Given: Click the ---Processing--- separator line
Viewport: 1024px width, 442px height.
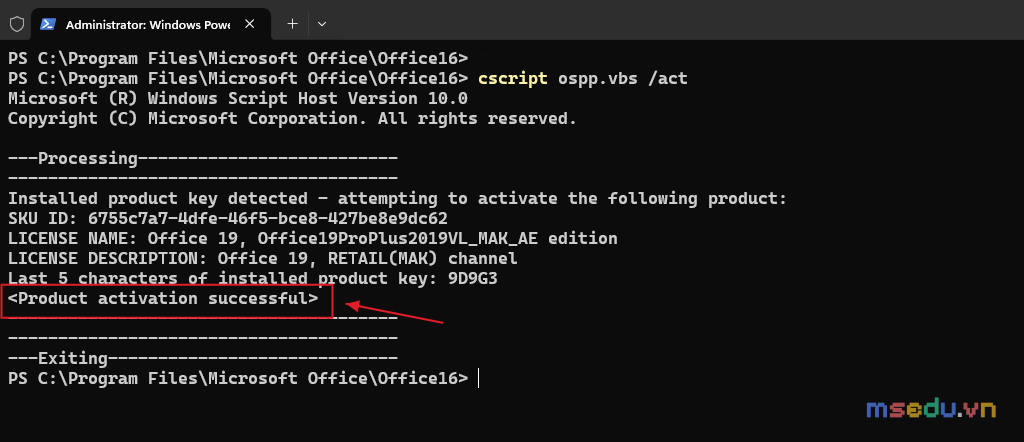Looking at the screenshot, I should 203,159.
